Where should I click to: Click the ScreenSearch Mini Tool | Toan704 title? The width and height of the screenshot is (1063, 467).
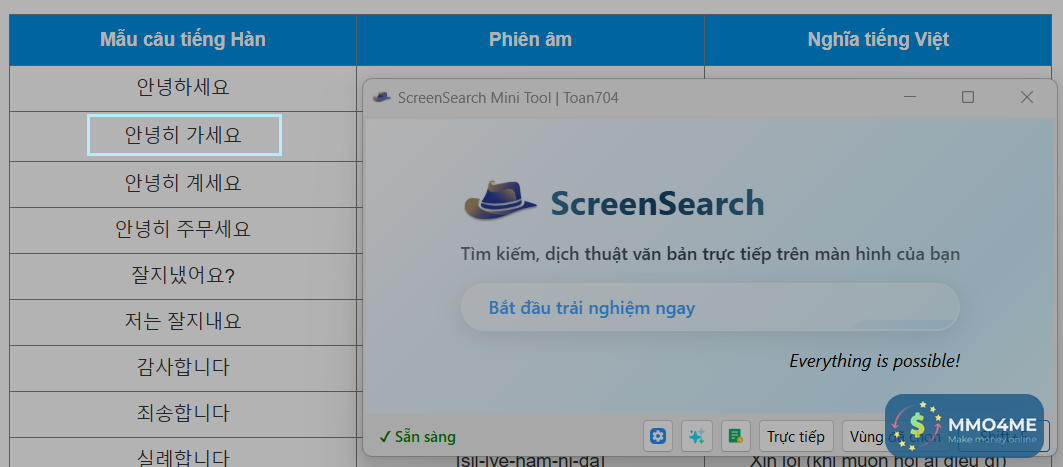pyautogui.click(x=508, y=98)
